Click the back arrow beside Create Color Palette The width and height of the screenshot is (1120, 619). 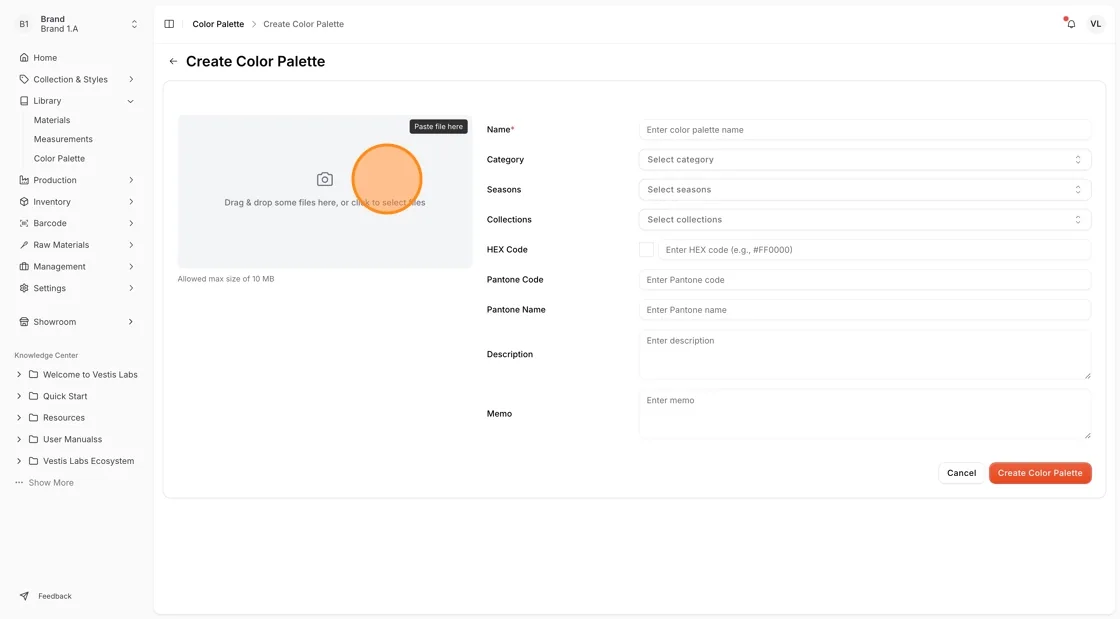coord(173,61)
